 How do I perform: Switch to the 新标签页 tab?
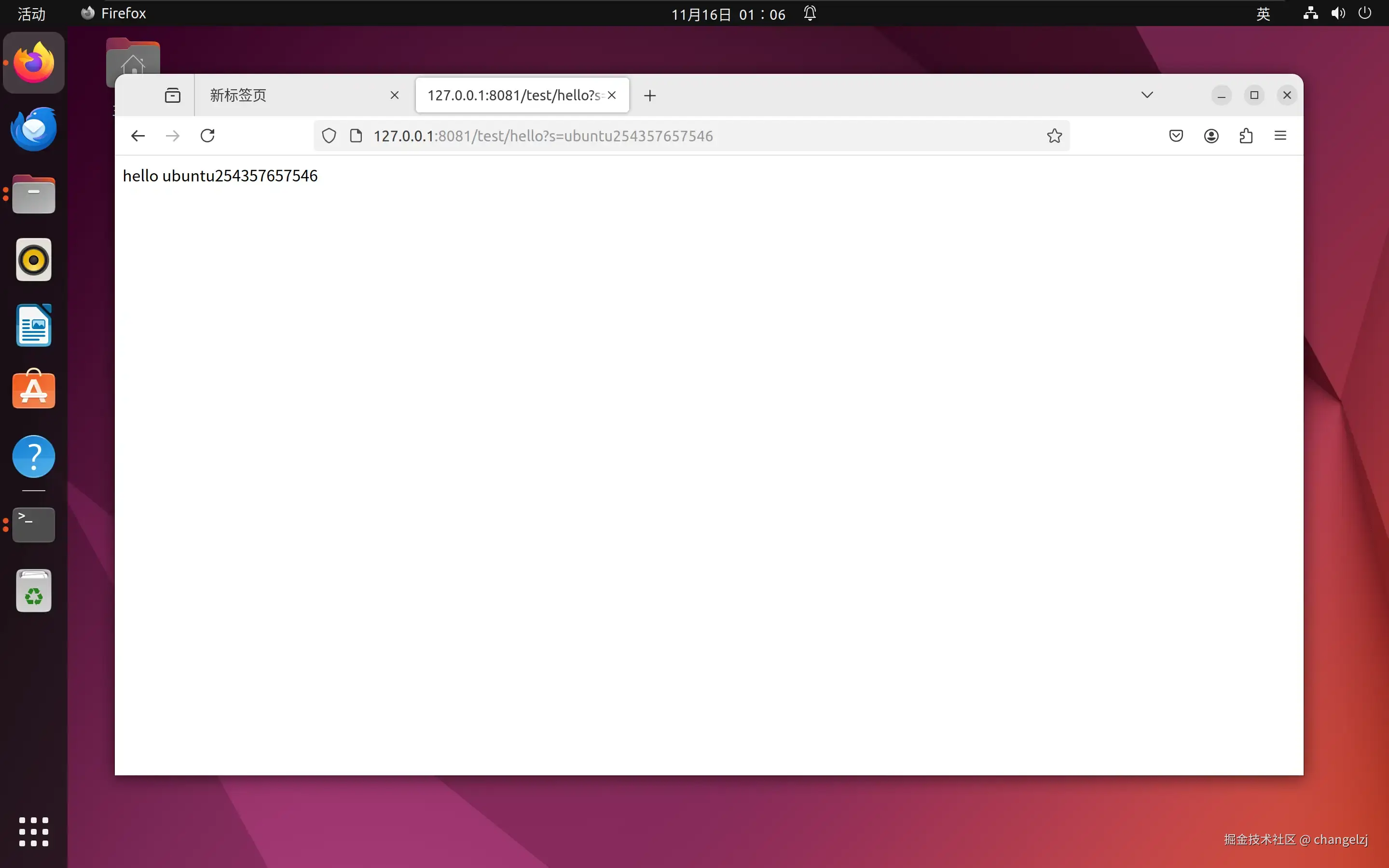click(287, 96)
